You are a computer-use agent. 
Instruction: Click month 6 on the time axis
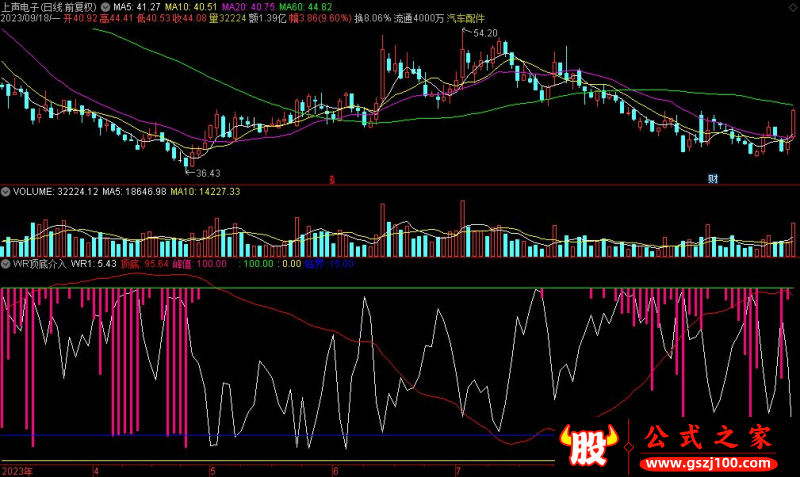[x=335, y=471]
